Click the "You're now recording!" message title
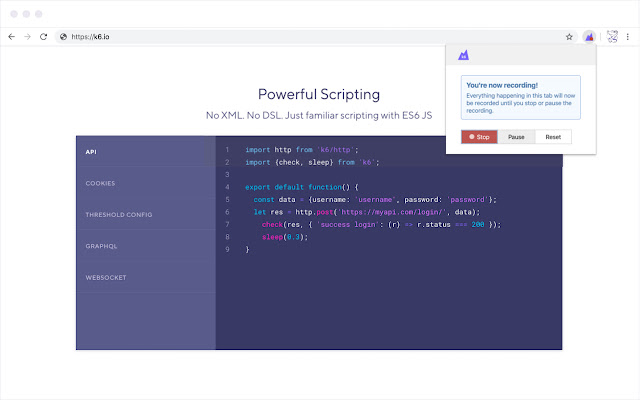This screenshot has width=640, height=400. tap(502, 85)
